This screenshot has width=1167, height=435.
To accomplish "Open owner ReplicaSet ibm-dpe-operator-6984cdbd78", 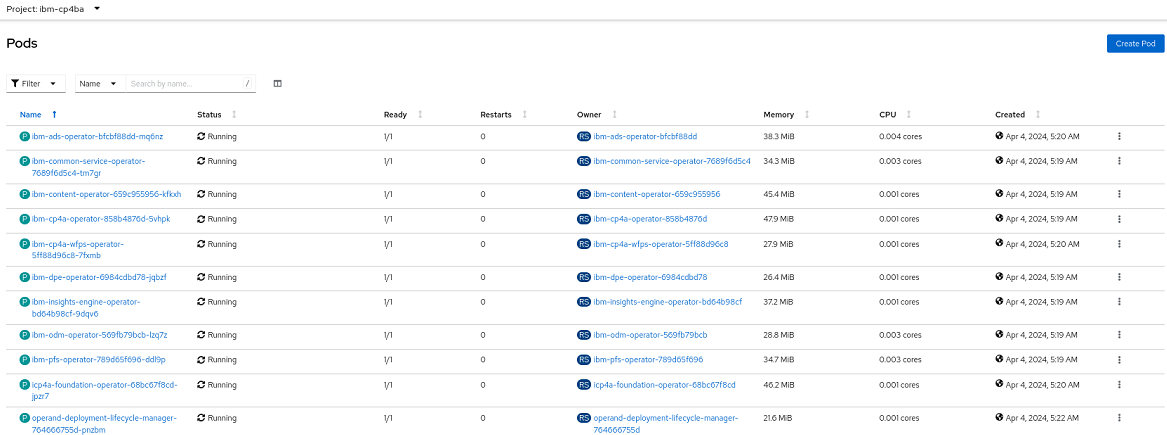I will (650, 277).
